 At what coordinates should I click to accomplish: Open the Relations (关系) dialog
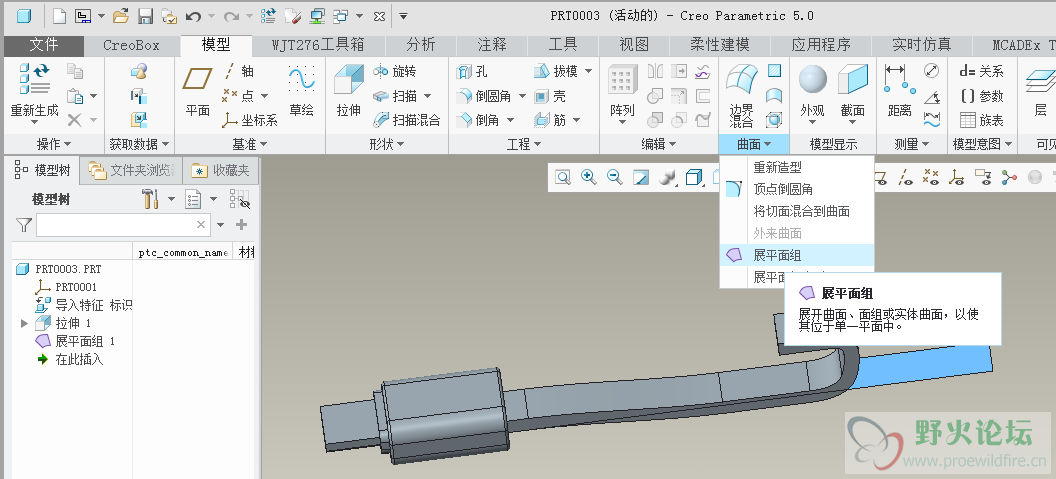(982, 71)
